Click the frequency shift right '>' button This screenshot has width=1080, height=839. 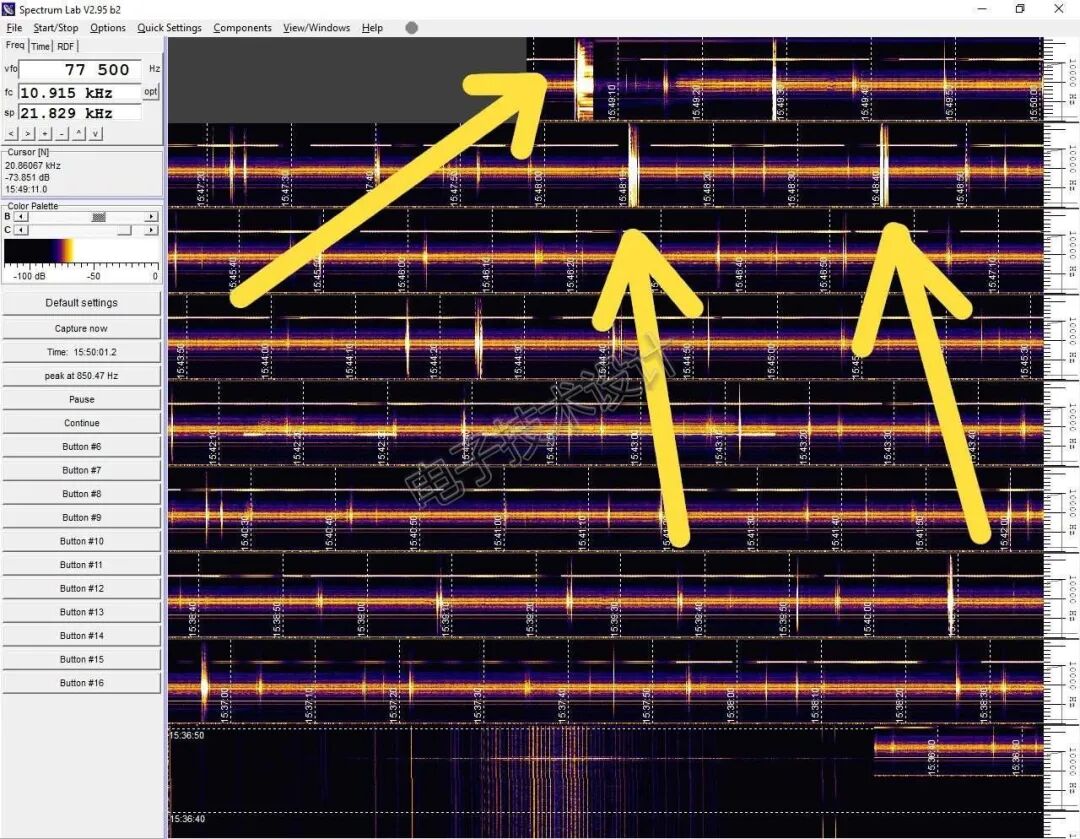(x=28, y=134)
